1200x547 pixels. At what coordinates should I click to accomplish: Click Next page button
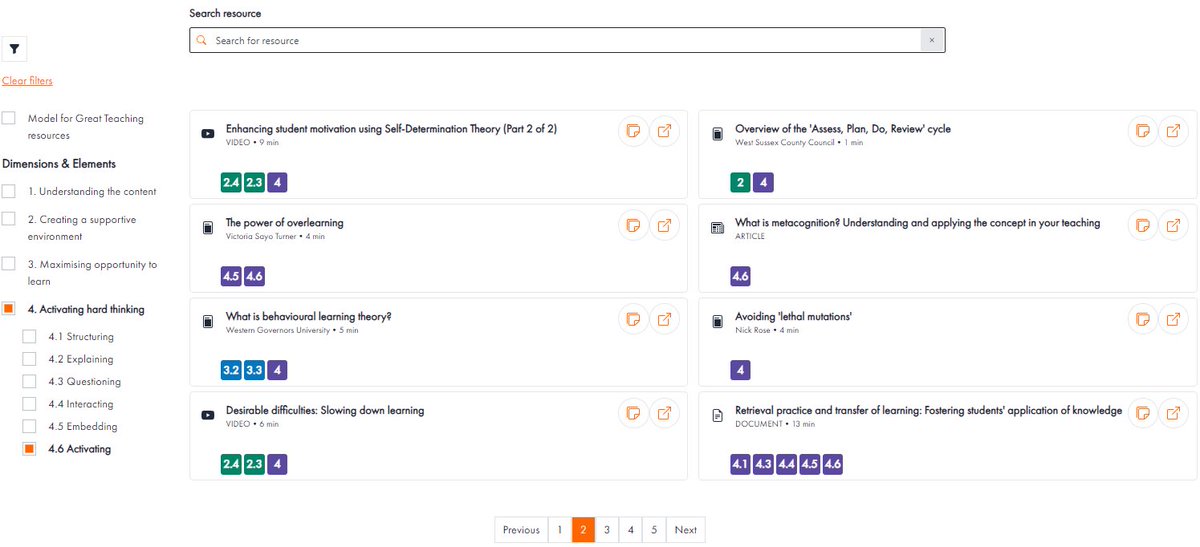[686, 530]
